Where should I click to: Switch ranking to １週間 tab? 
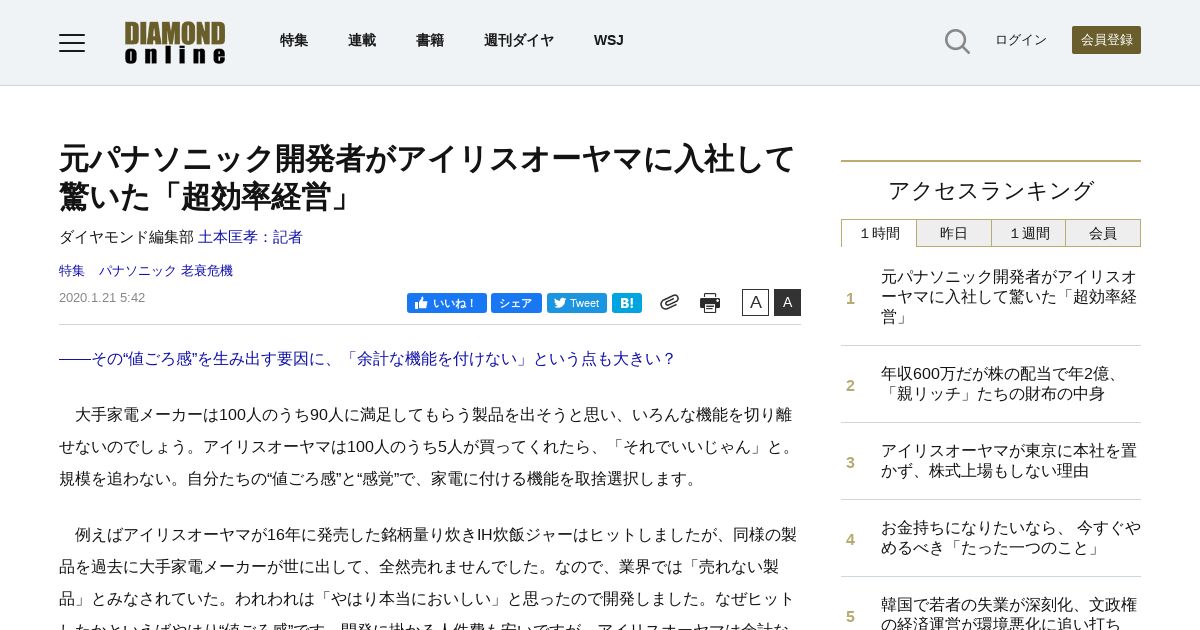coord(1029,233)
